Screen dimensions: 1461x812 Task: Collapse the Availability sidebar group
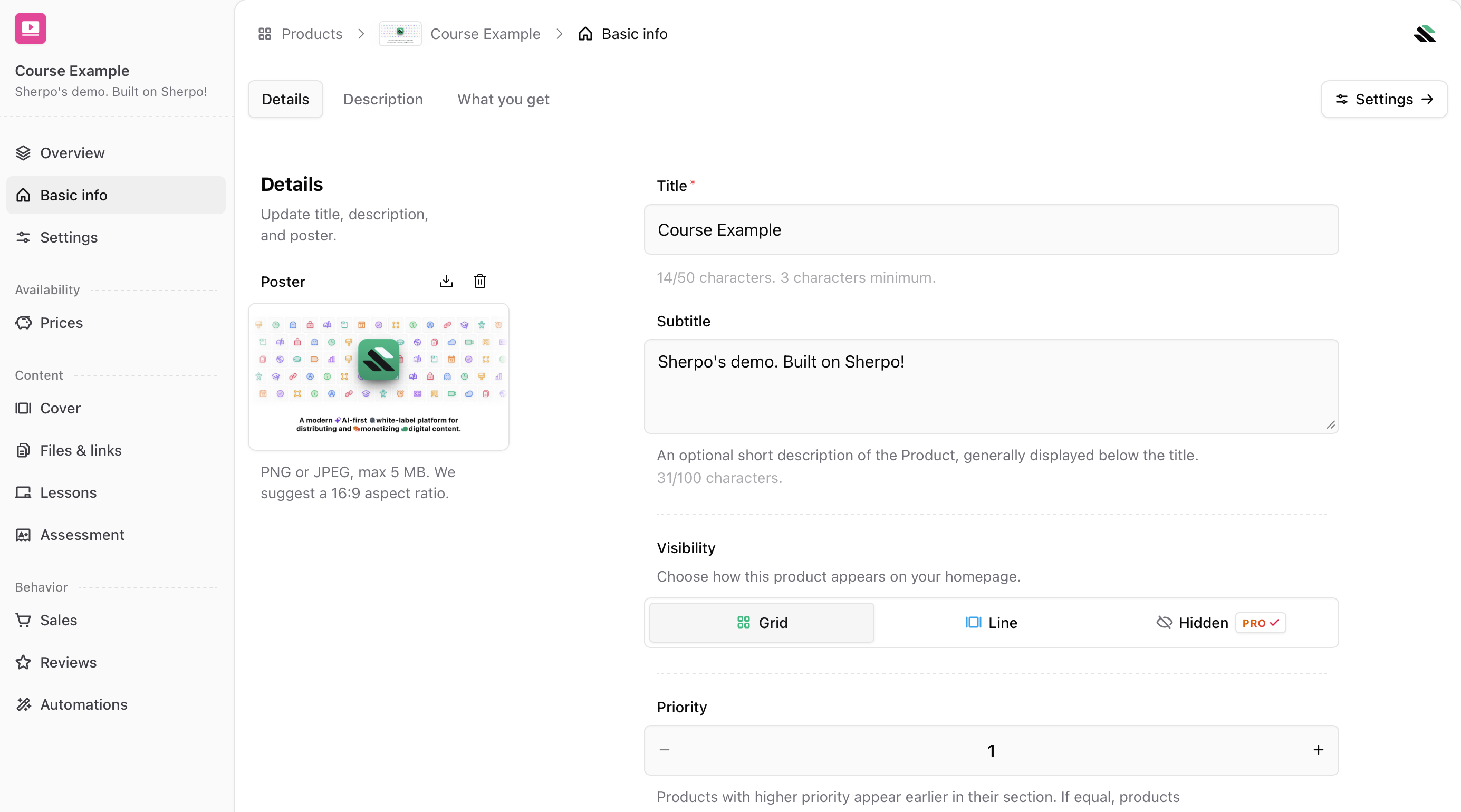(47, 289)
